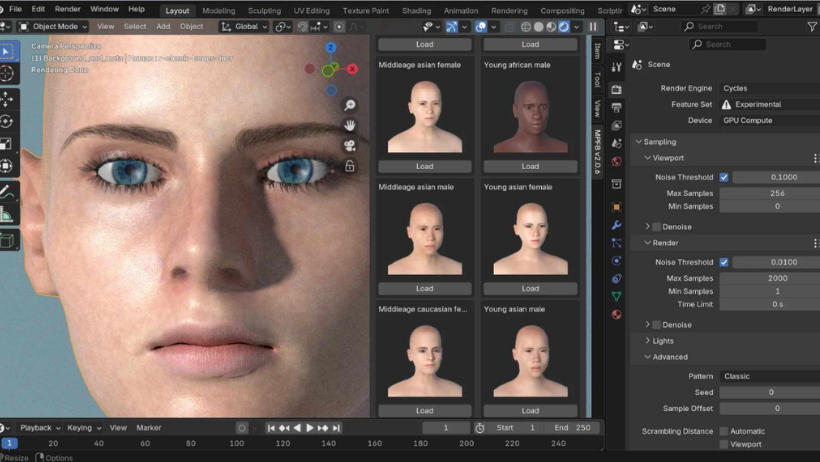Open Pattern Classic dropdown

pos(769,376)
